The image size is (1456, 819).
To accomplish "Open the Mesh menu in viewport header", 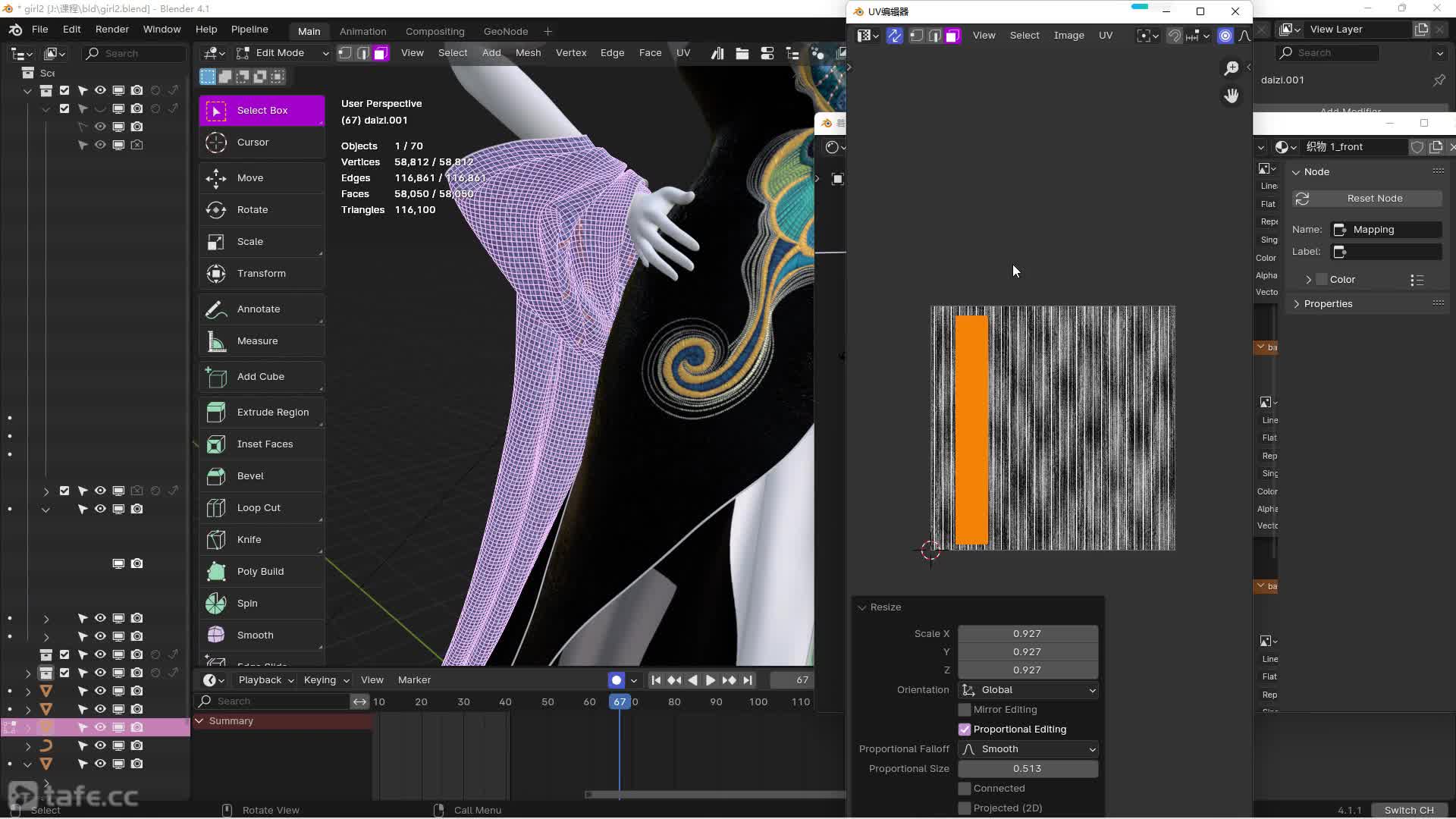I will pyautogui.click(x=528, y=52).
